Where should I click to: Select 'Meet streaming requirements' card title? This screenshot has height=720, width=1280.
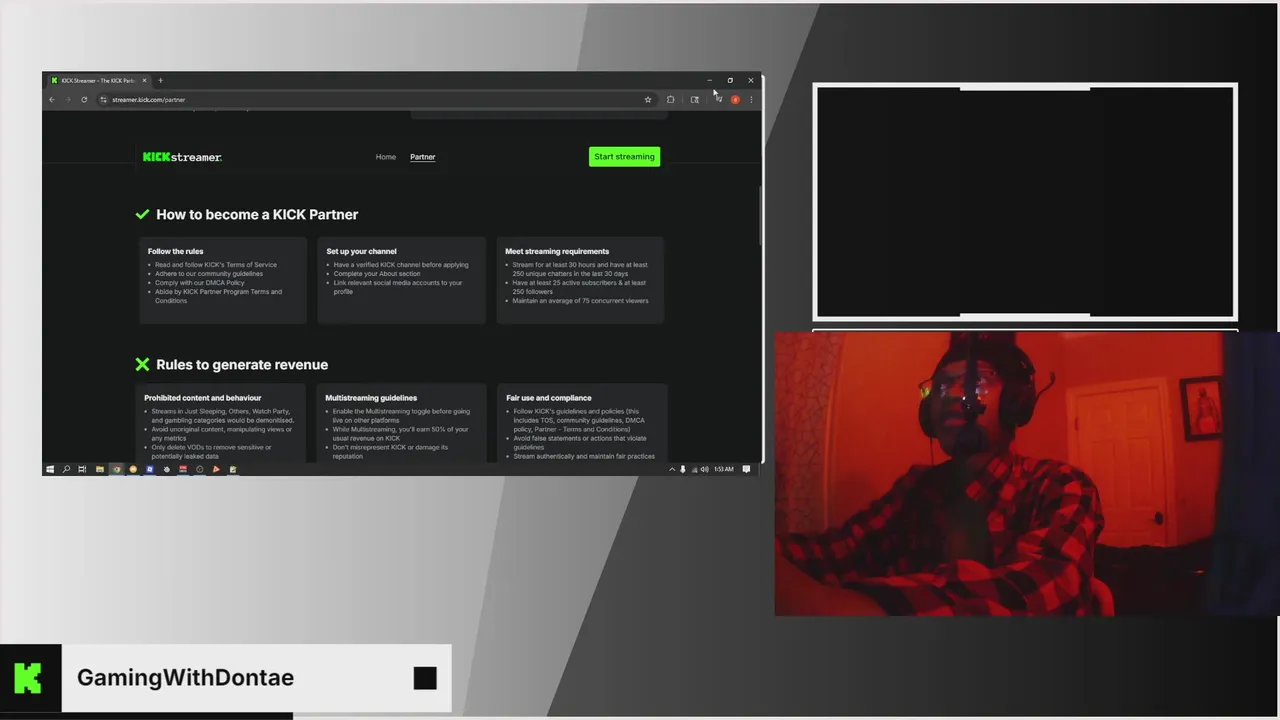(x=557, y=251)
